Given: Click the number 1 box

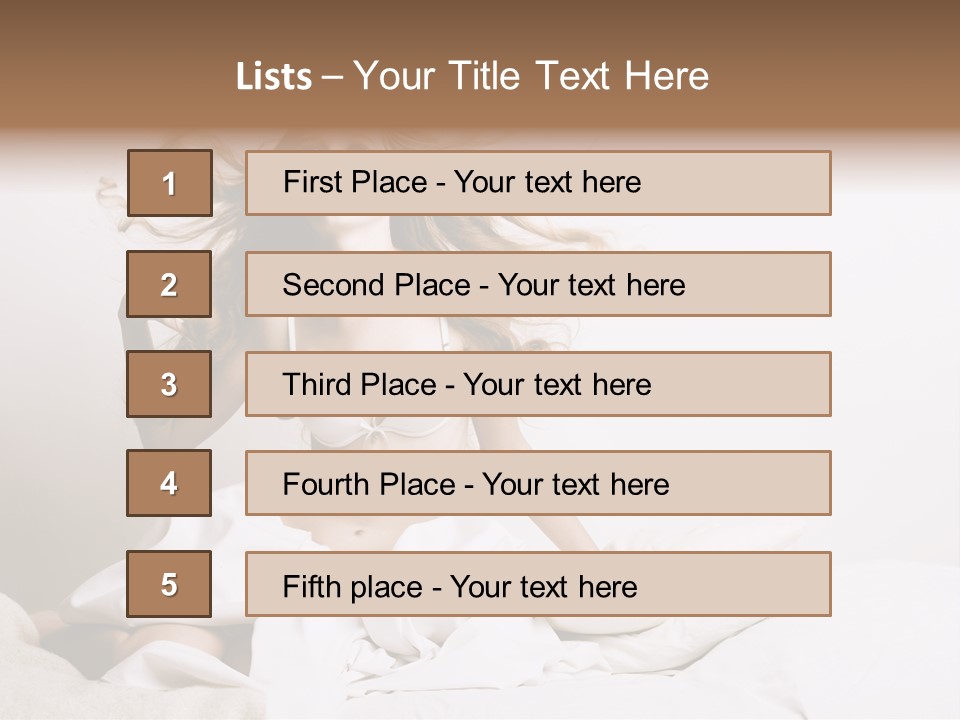Looking at the screenshot, I should [170, 183].
